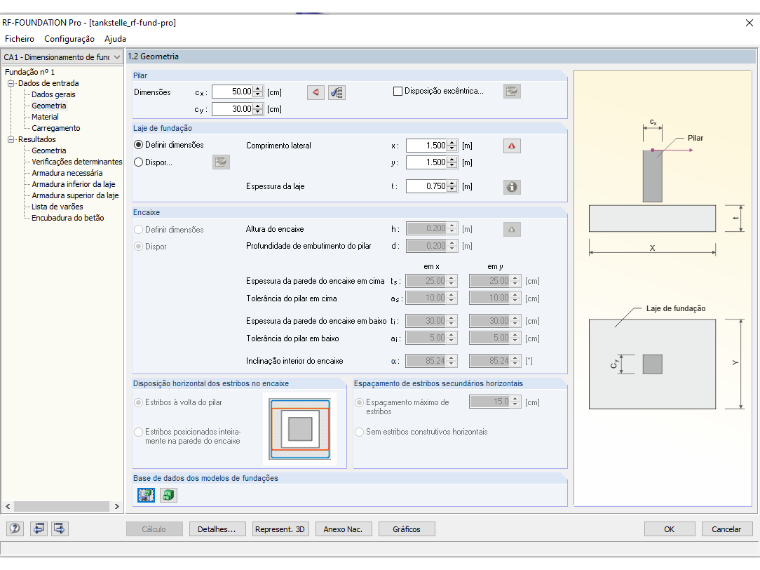The height and width of the screenshot is (570, 760).
Task: Open the Ajuda menu
Action: click(x=115, y=39)
